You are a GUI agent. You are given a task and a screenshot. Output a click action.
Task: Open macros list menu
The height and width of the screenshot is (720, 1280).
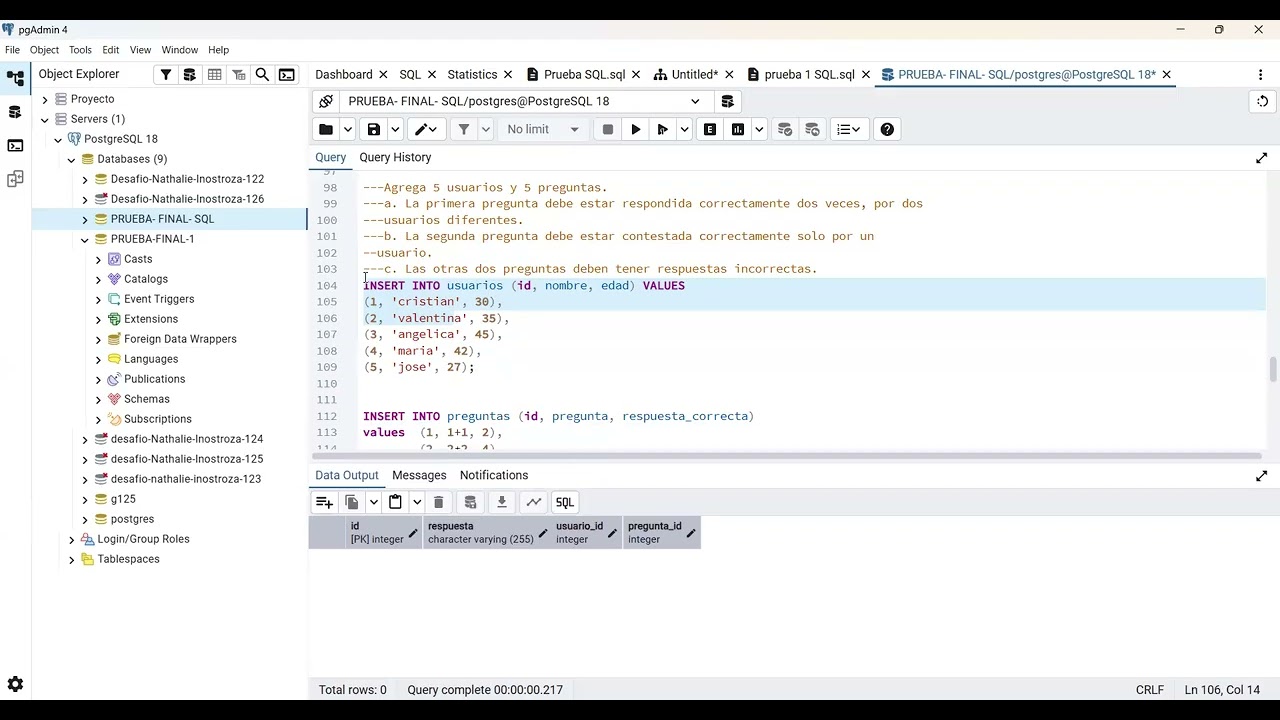pyautogui.click(x=849, y=129)
